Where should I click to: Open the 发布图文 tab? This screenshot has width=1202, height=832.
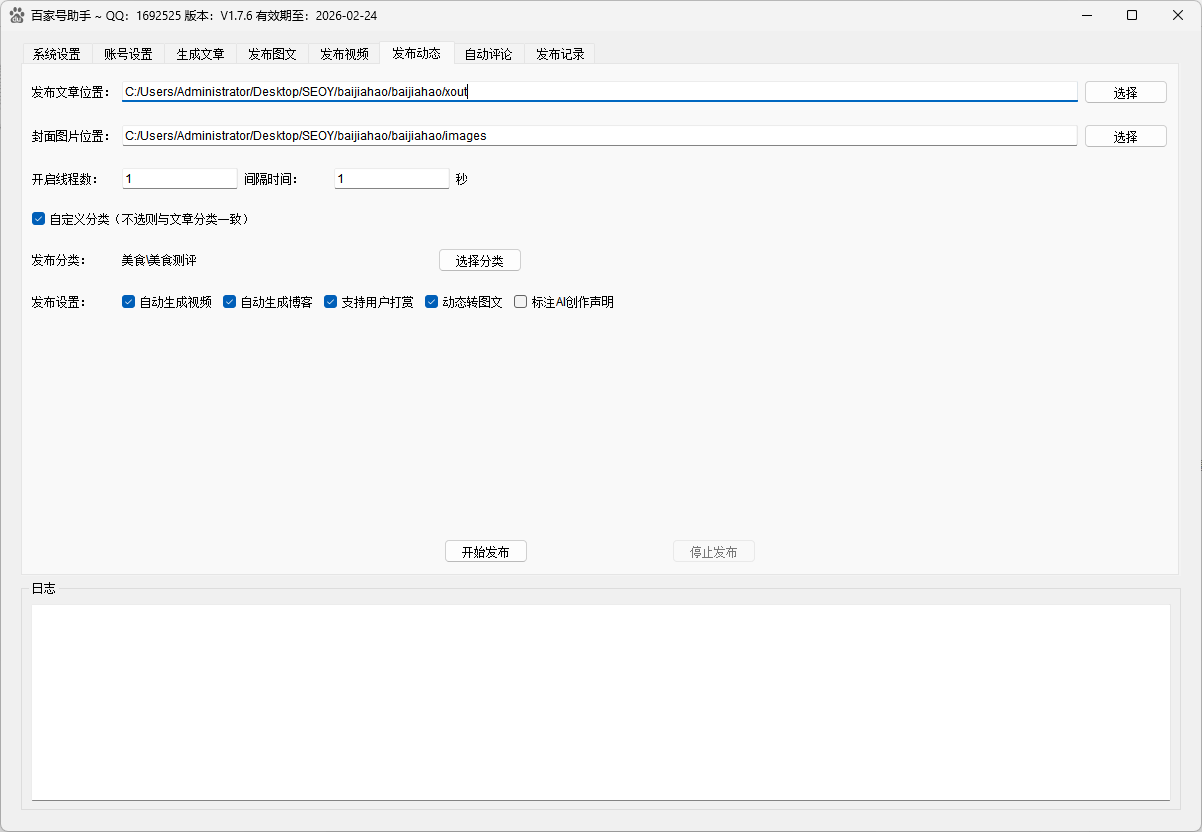tap(272, 54)
